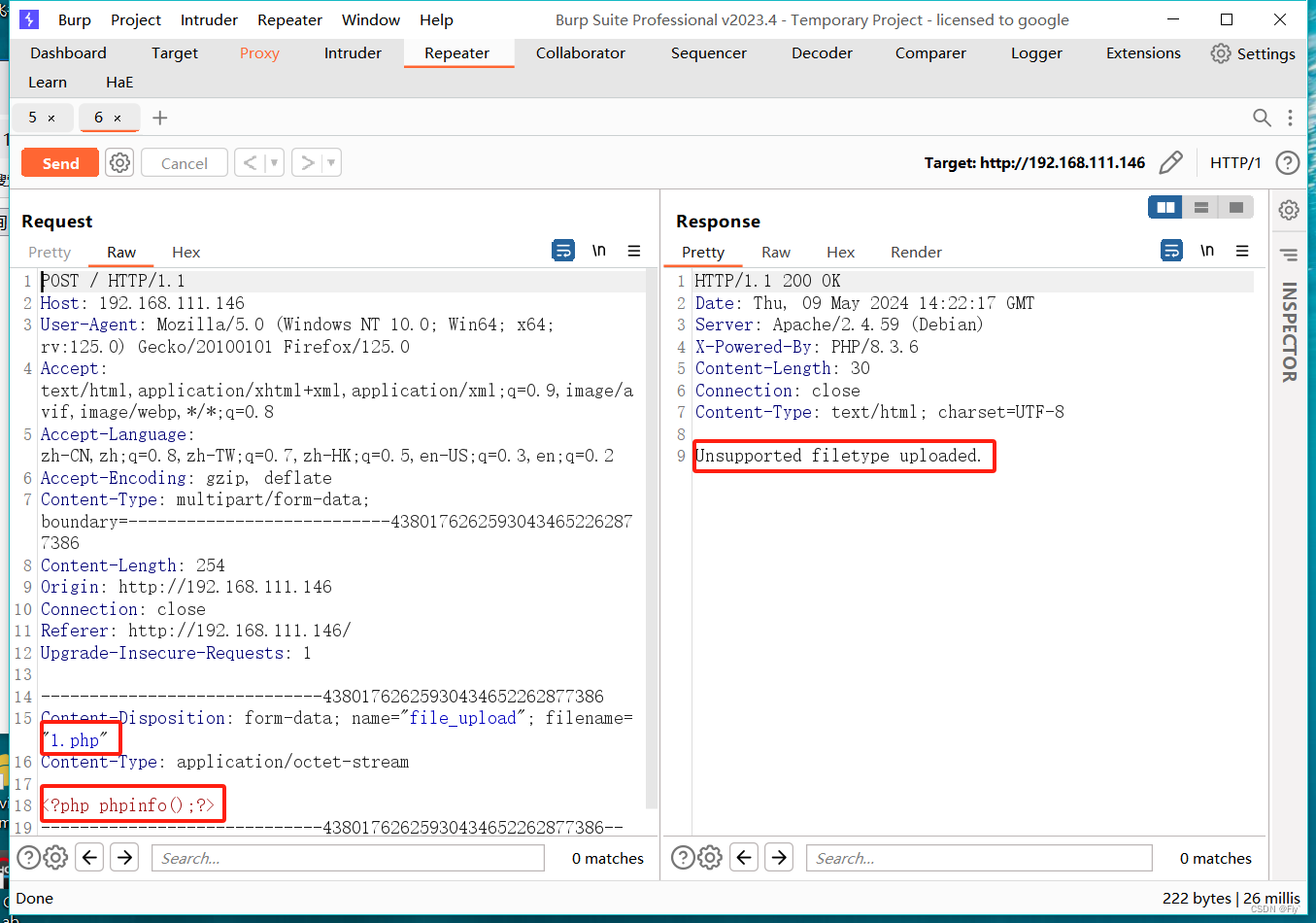The width and height of the screenshot is (1316, 923).
Task: Select combined tabbed layout view
Action: pyautogui.click(x=1236, y=207)
